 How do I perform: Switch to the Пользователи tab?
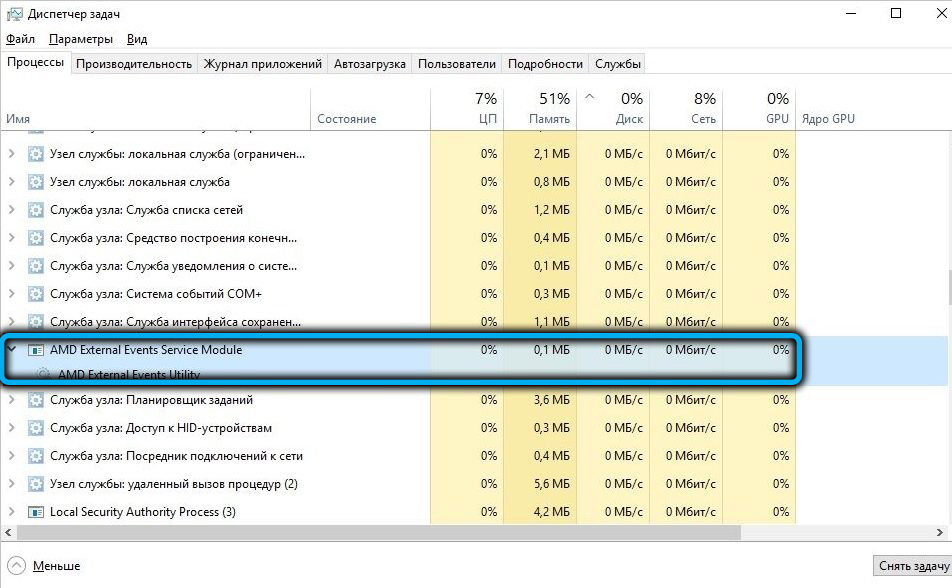[457, 64]
